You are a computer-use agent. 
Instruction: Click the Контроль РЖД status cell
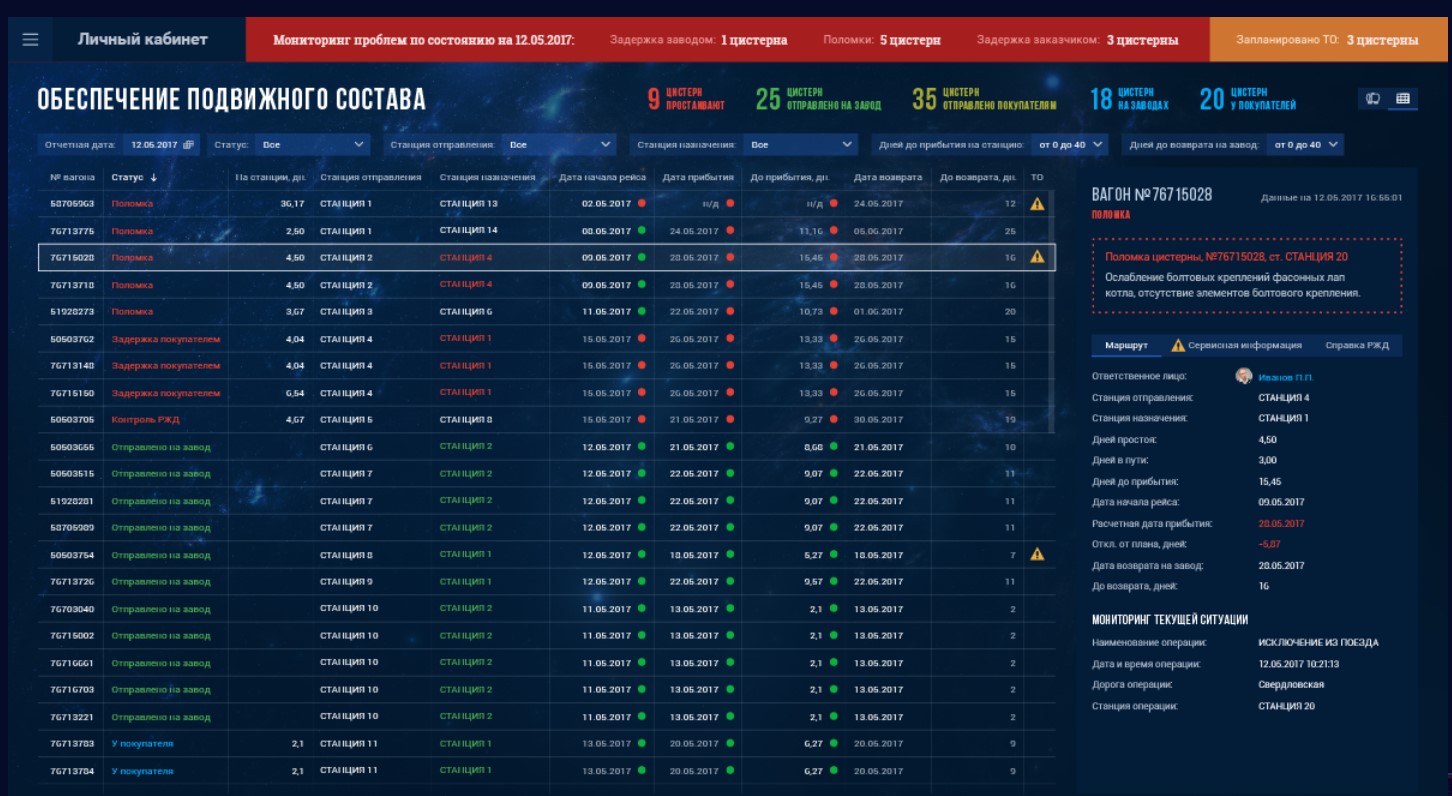pyautogui.click(x=146, y=420)
